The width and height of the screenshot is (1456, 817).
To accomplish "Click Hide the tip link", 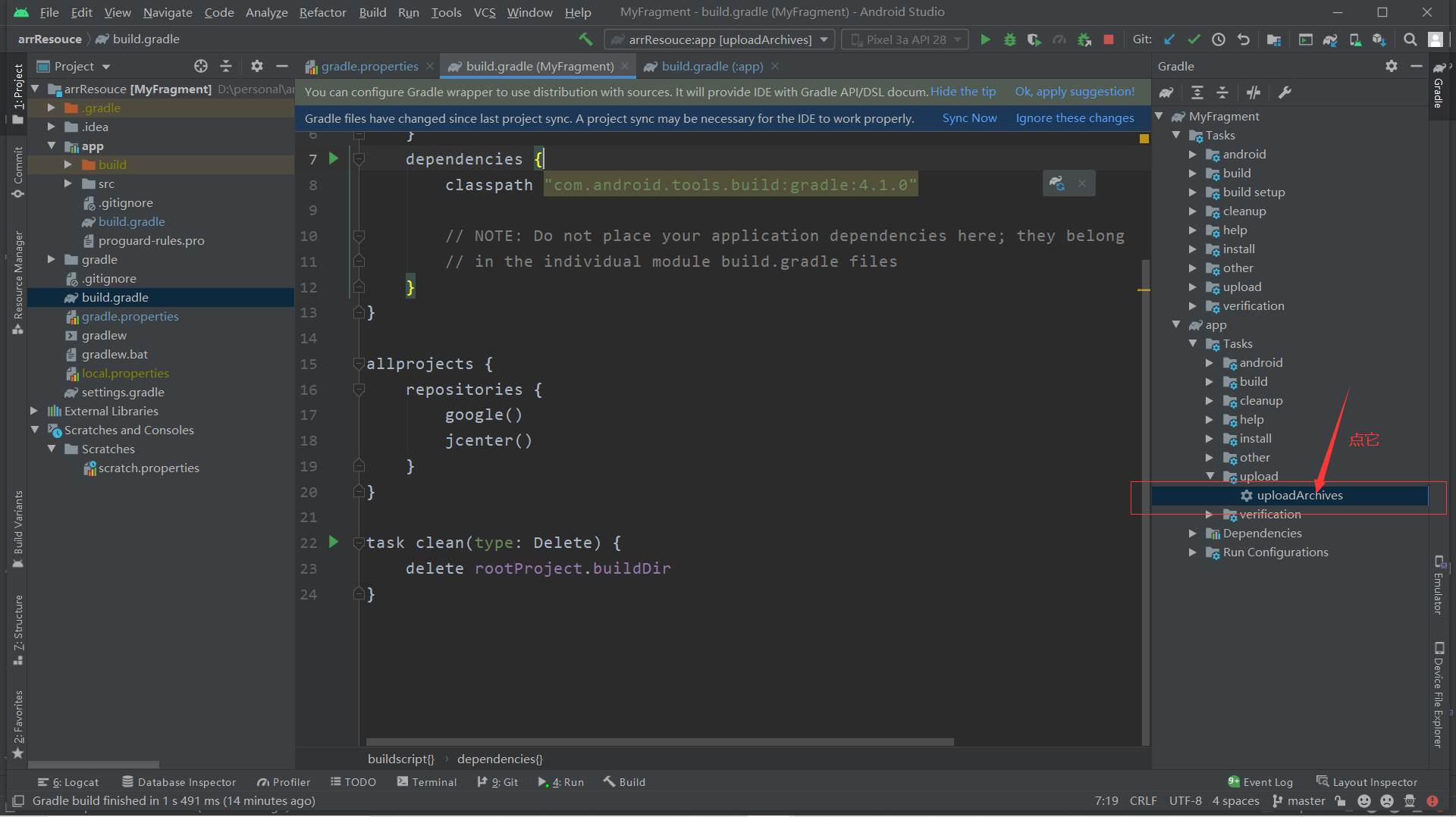I will click(x=963, y=92).
